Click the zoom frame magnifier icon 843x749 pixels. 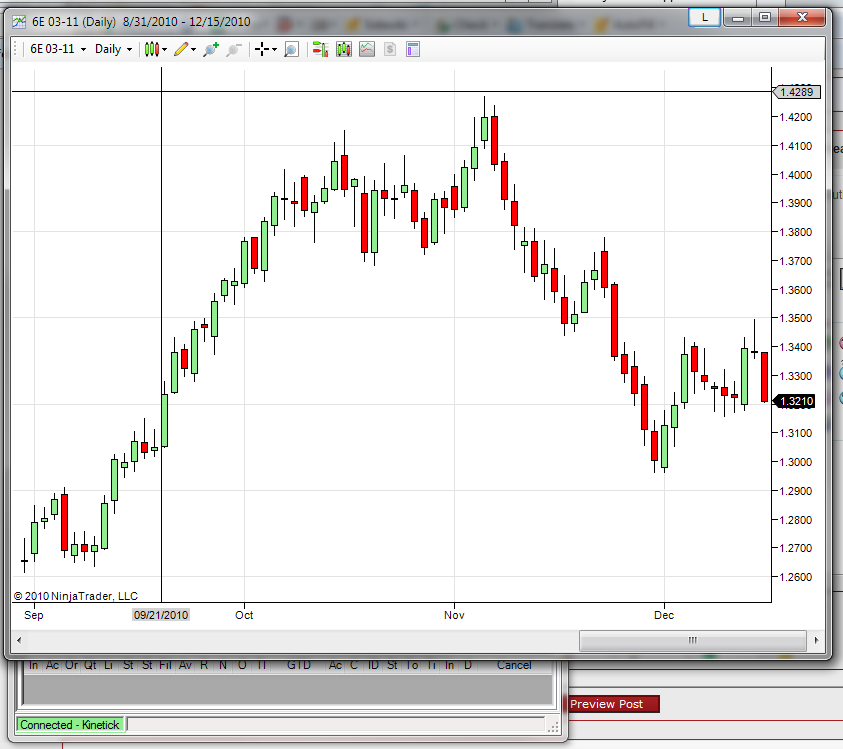291,49
